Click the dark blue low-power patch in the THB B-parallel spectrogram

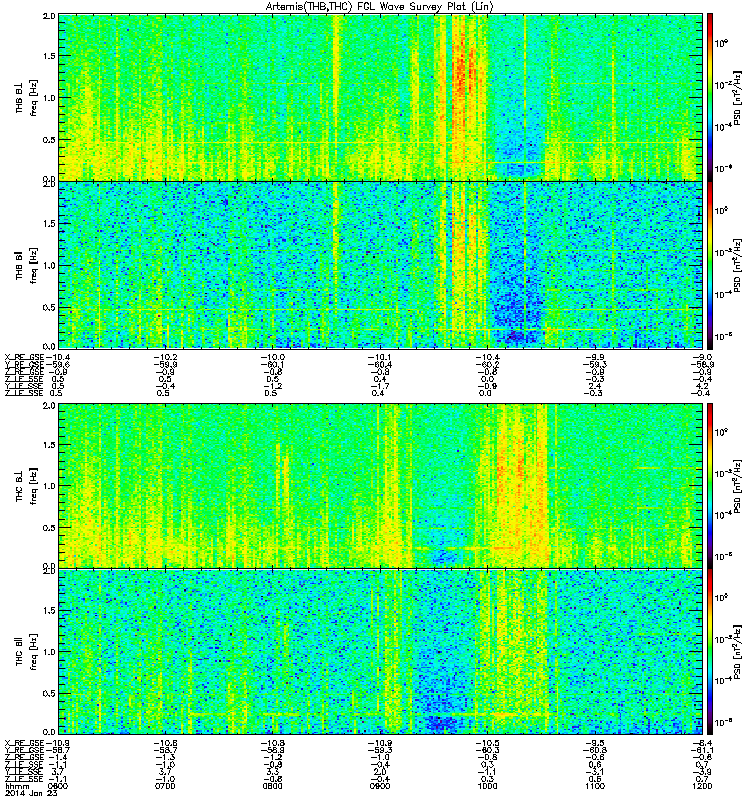516,306
